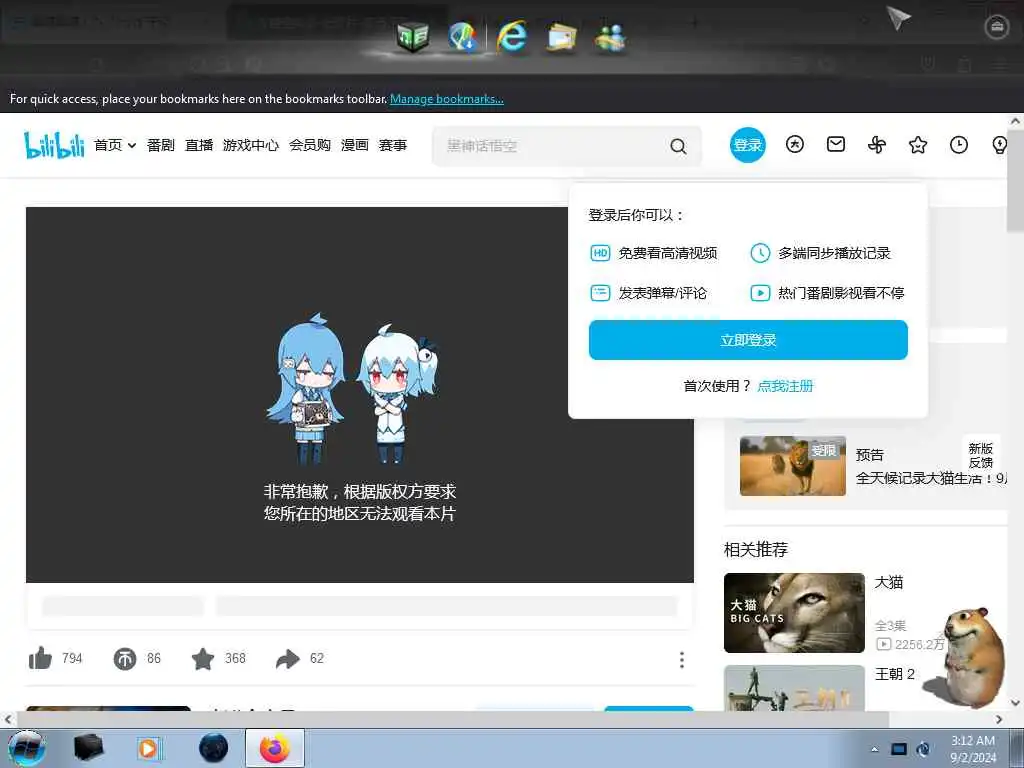The height and width of the screenshot is (768, 1024).
Task: Click the hamster mascot on the page
Action: (973, 656)
